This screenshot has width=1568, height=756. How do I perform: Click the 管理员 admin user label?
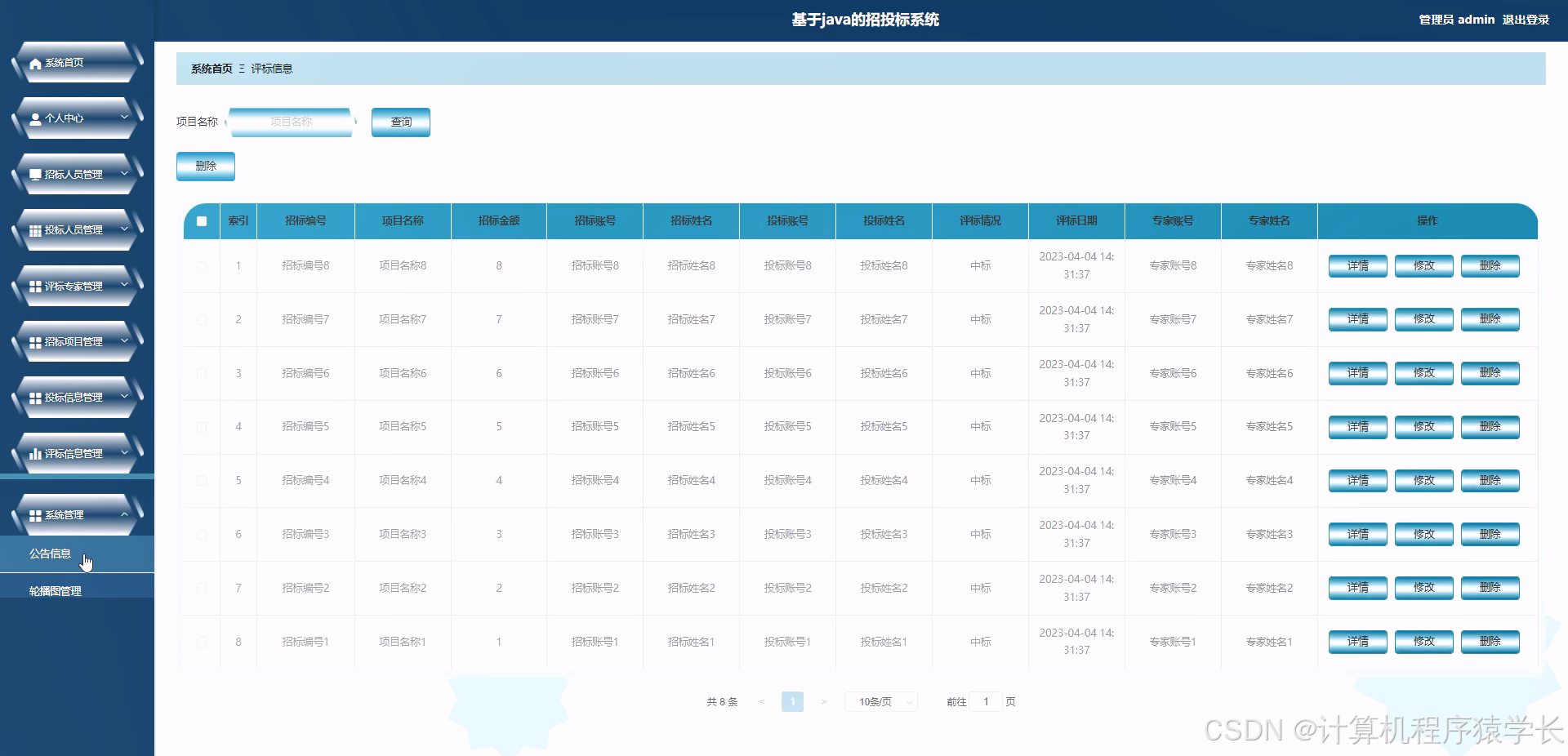(x=1456, y=20)
